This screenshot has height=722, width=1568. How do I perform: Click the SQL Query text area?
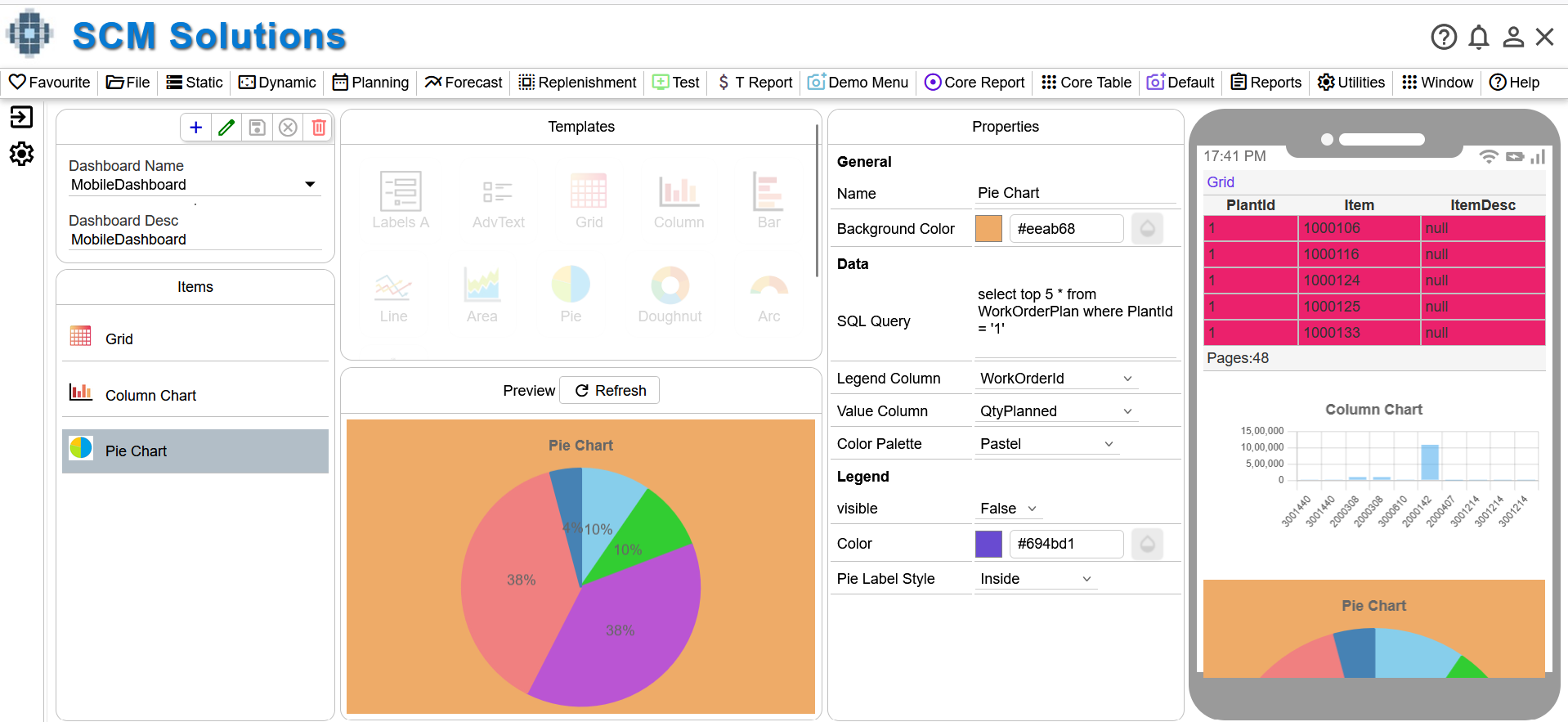1076,320
